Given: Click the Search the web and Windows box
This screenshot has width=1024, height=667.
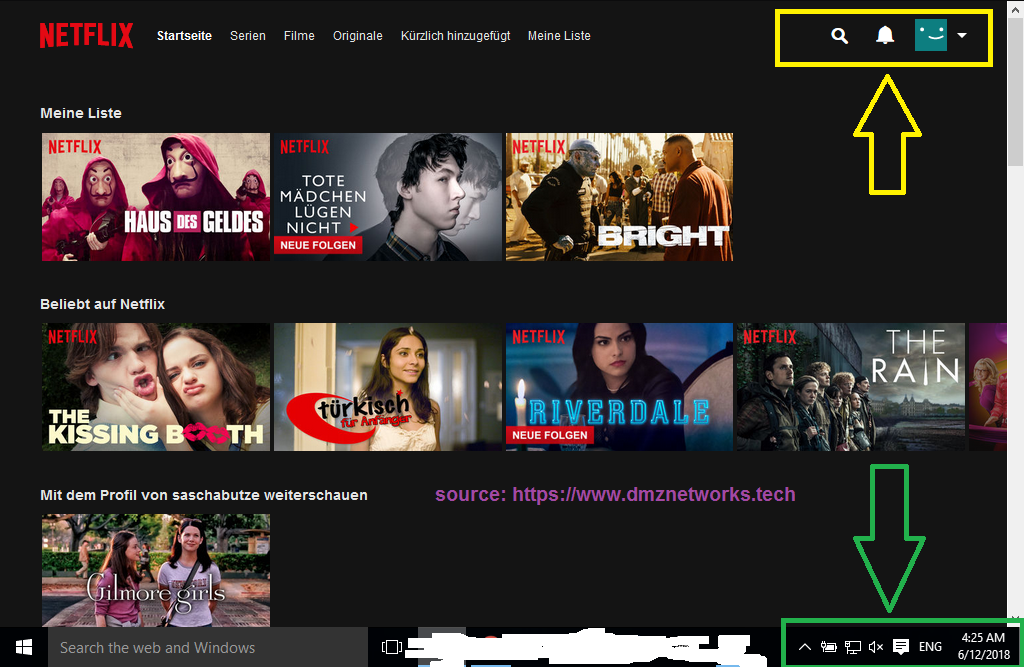Looking at the screenshot, I should (208, 647).
